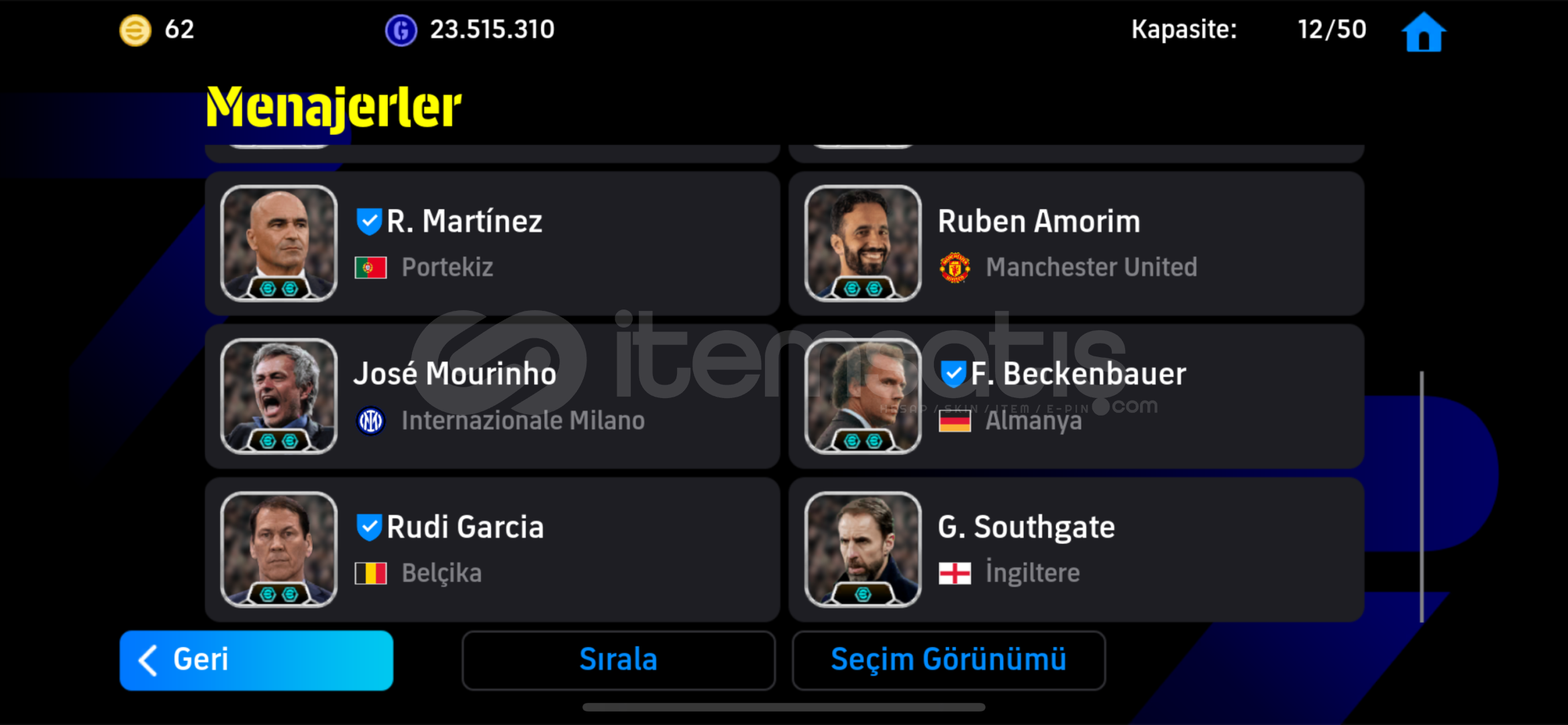The width and height of the screenshot is (1568, 725).
Task: Open the G. Southgate manager card
Action: (1076, 549)
